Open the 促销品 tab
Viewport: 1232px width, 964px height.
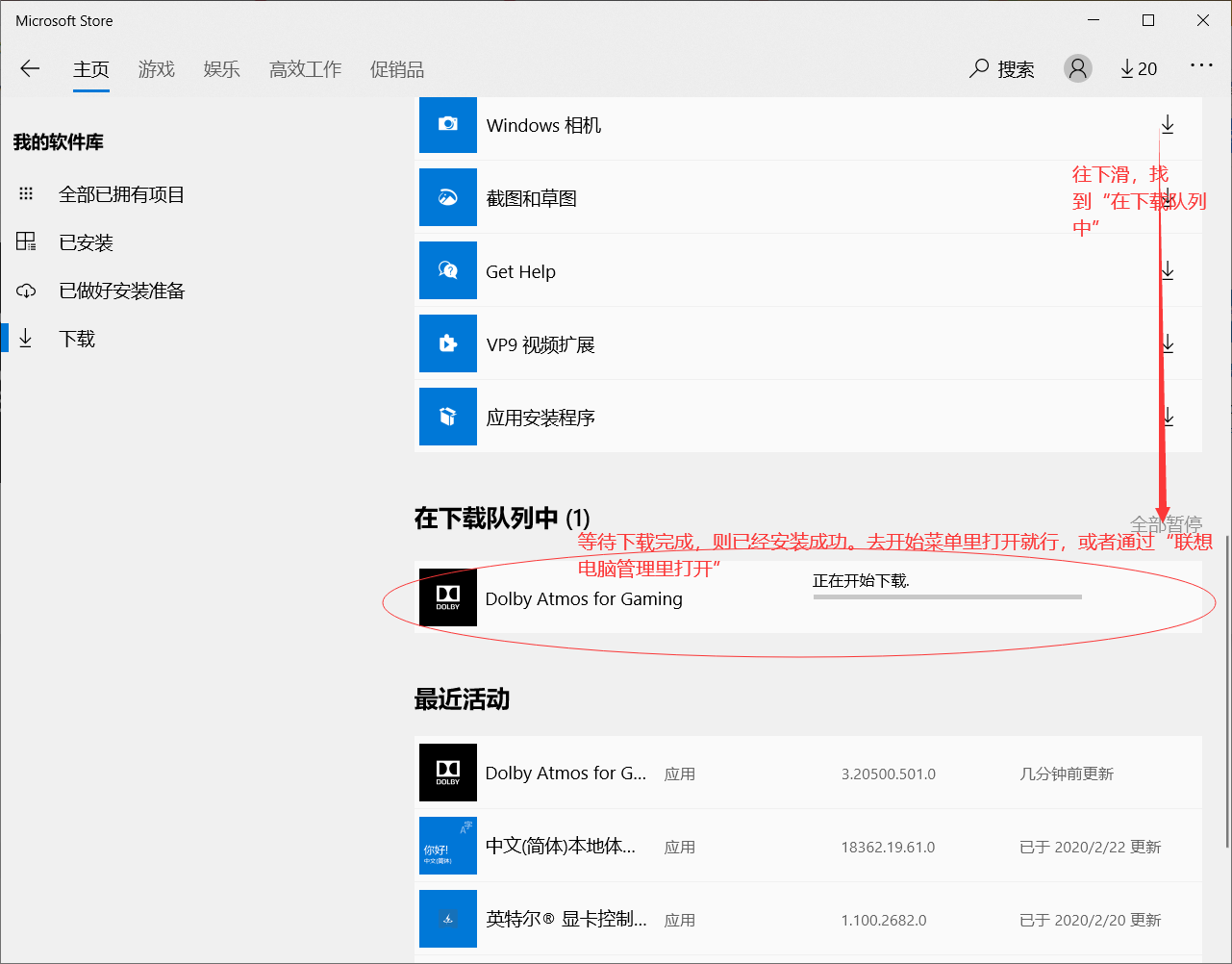(397, 69)
